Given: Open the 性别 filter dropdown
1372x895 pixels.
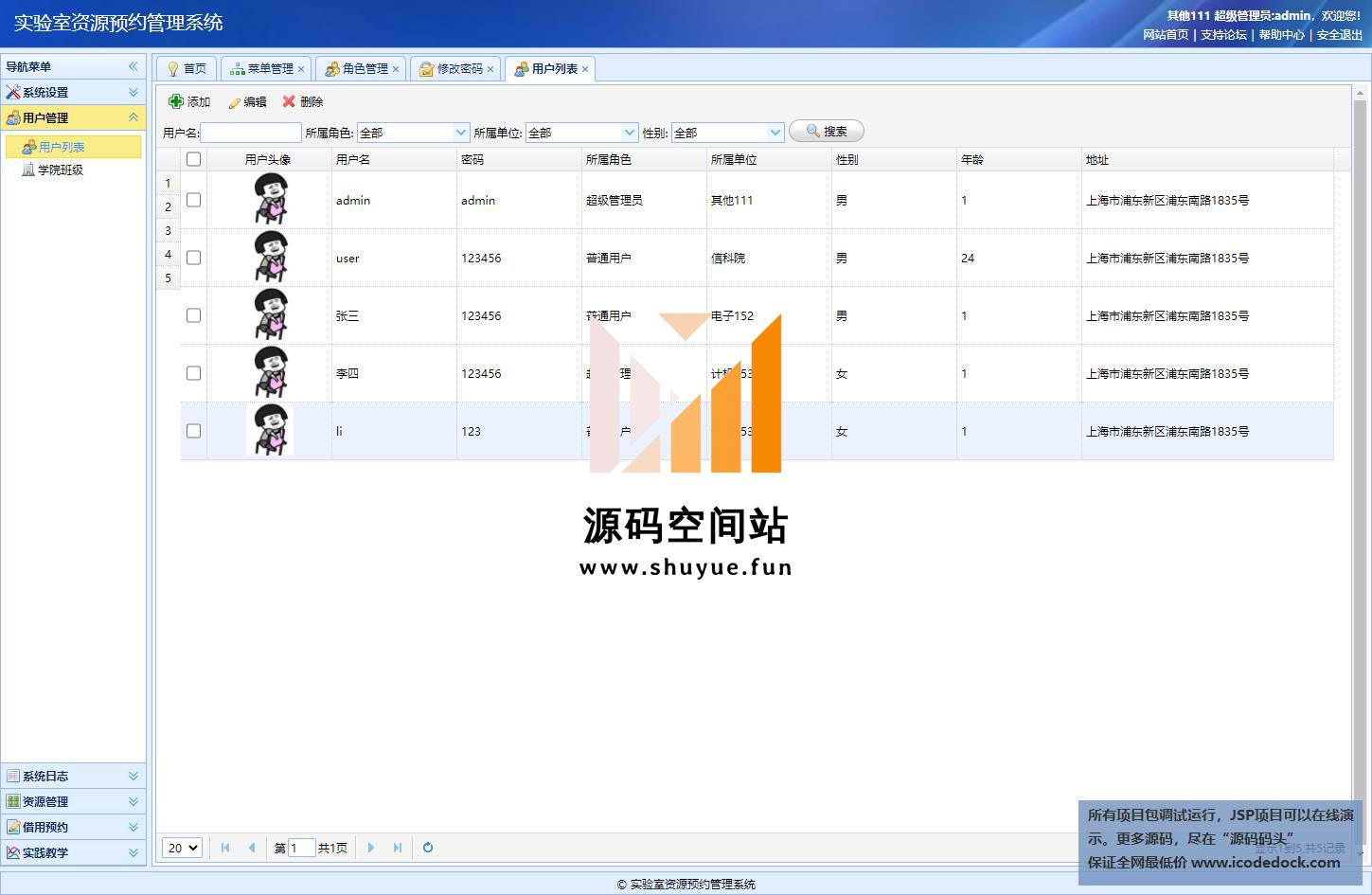Looking at the screenshot, I should [x=775, y=133].
